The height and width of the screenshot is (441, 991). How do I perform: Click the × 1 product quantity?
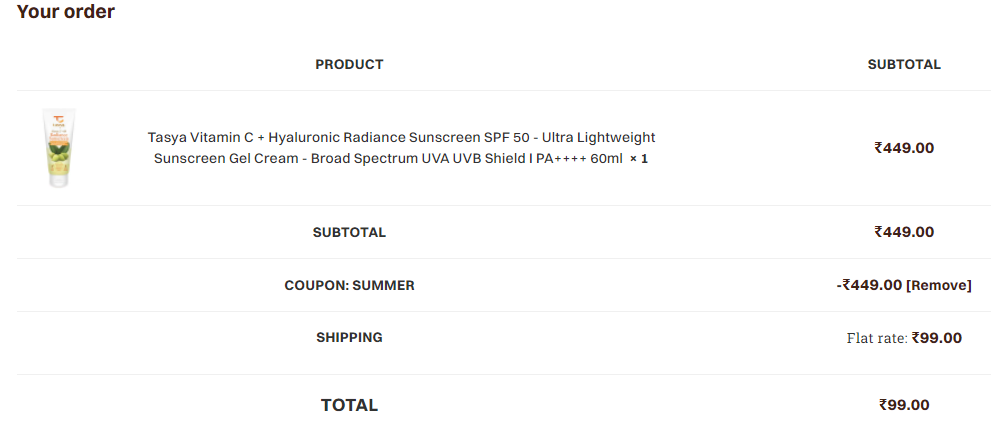[x=638, y=159]
